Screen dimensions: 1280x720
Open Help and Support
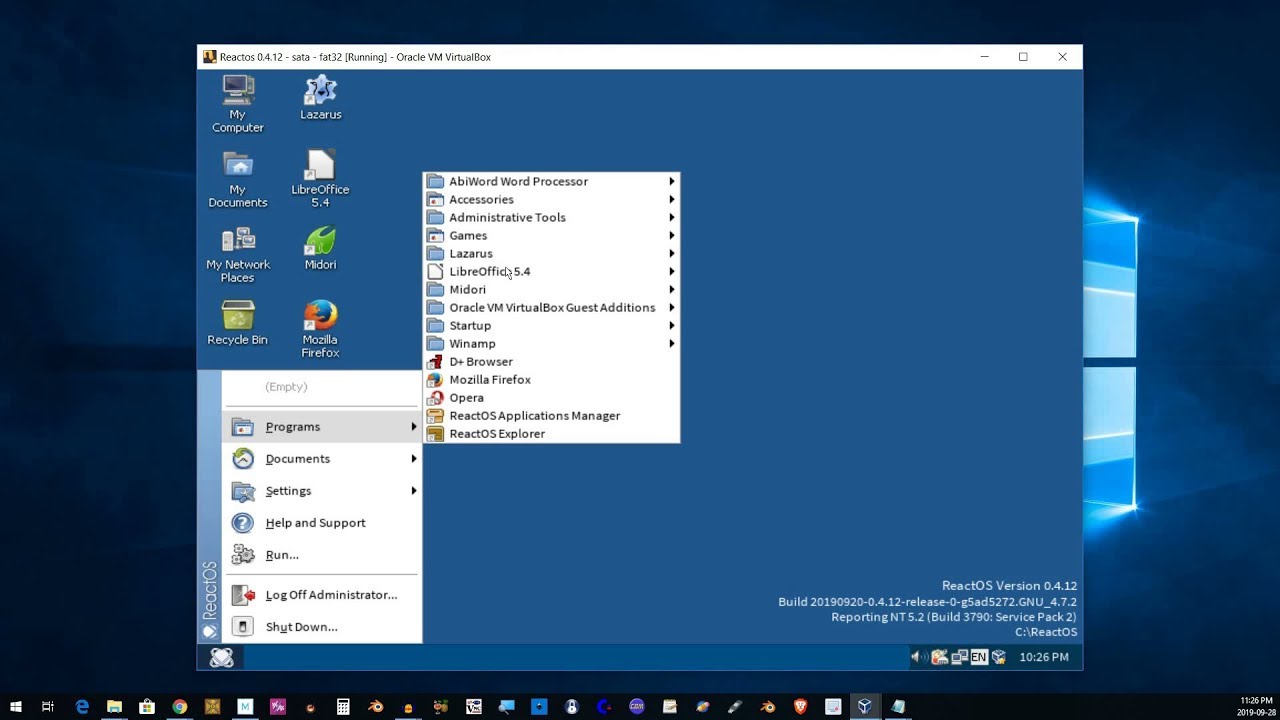click(322, 523)
